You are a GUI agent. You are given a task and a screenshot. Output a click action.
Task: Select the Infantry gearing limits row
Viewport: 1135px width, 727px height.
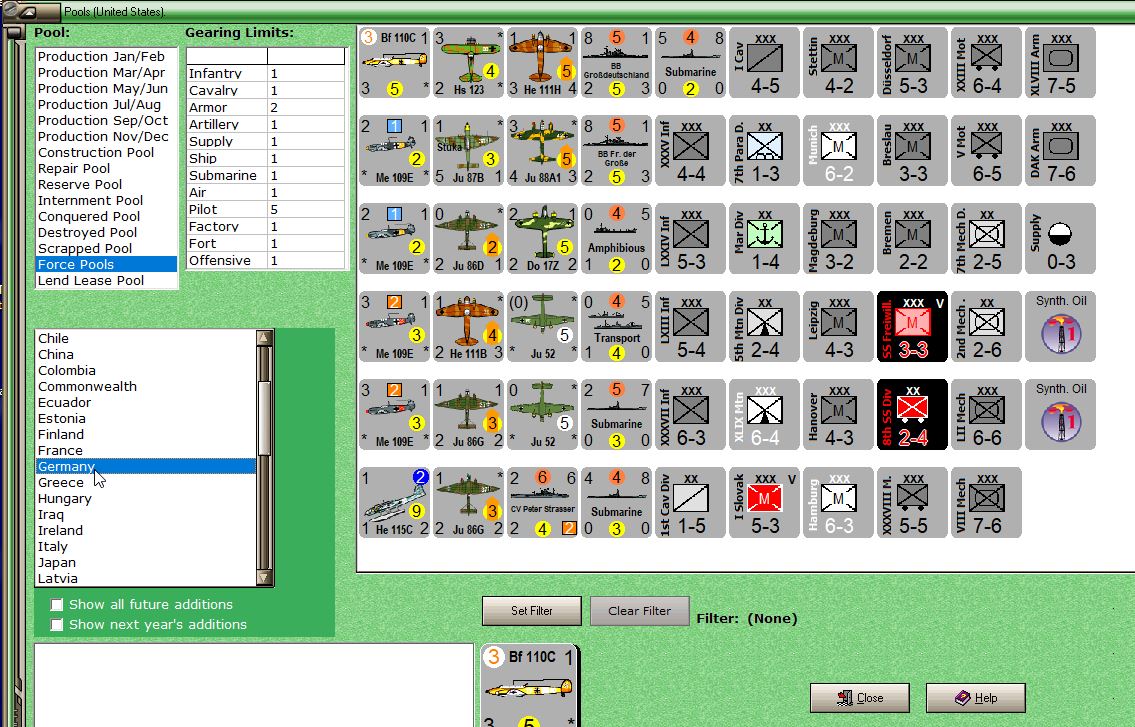266,73
